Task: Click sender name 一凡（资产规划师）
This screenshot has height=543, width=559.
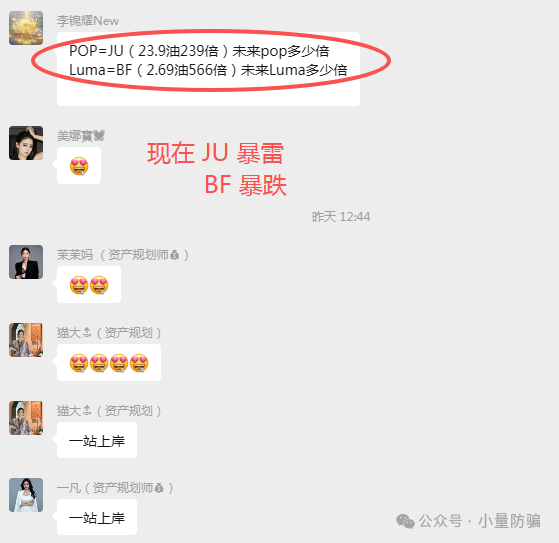Action: click(x=115, y=488)
